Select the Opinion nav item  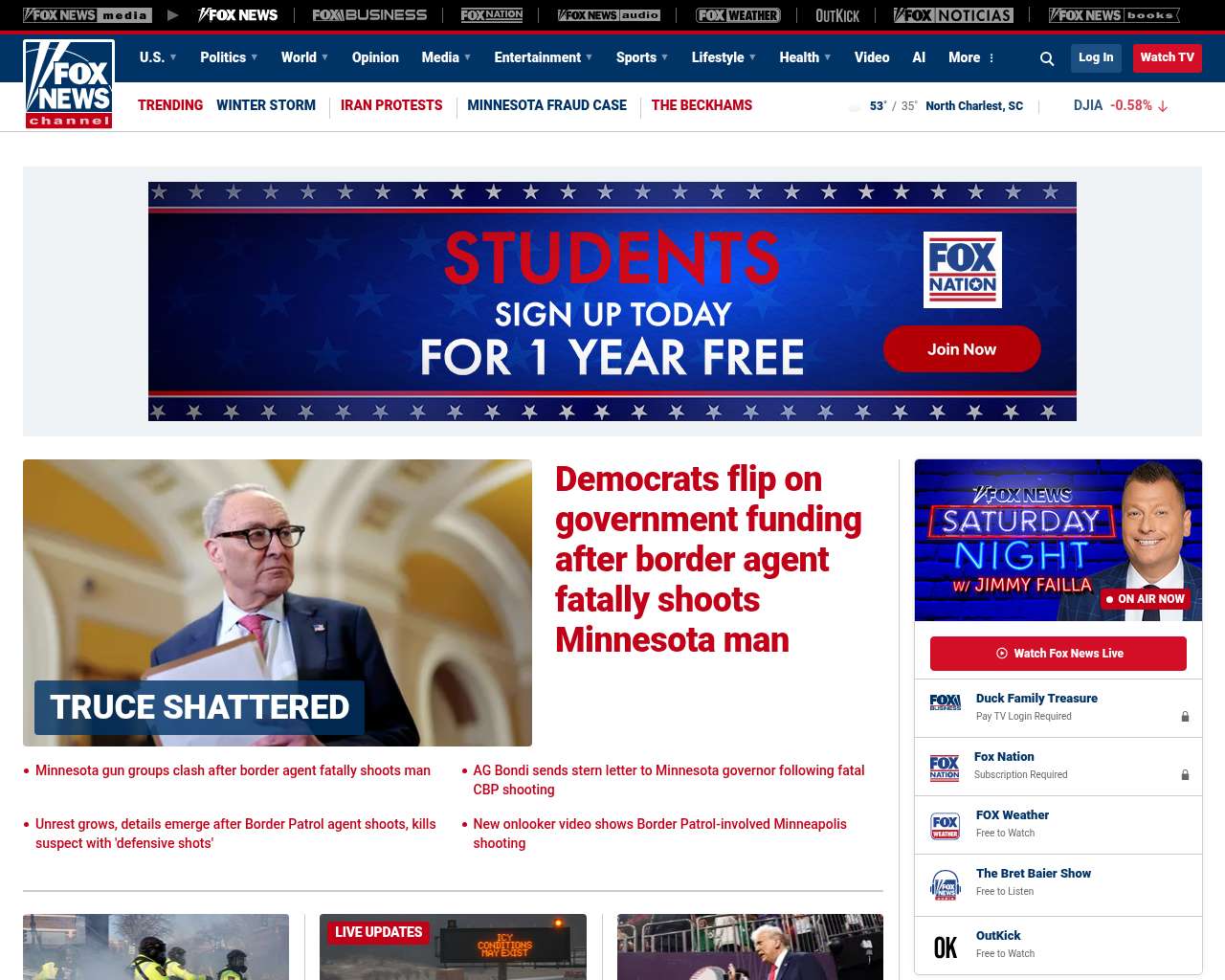pyautogui.click(x=375, y=57)
